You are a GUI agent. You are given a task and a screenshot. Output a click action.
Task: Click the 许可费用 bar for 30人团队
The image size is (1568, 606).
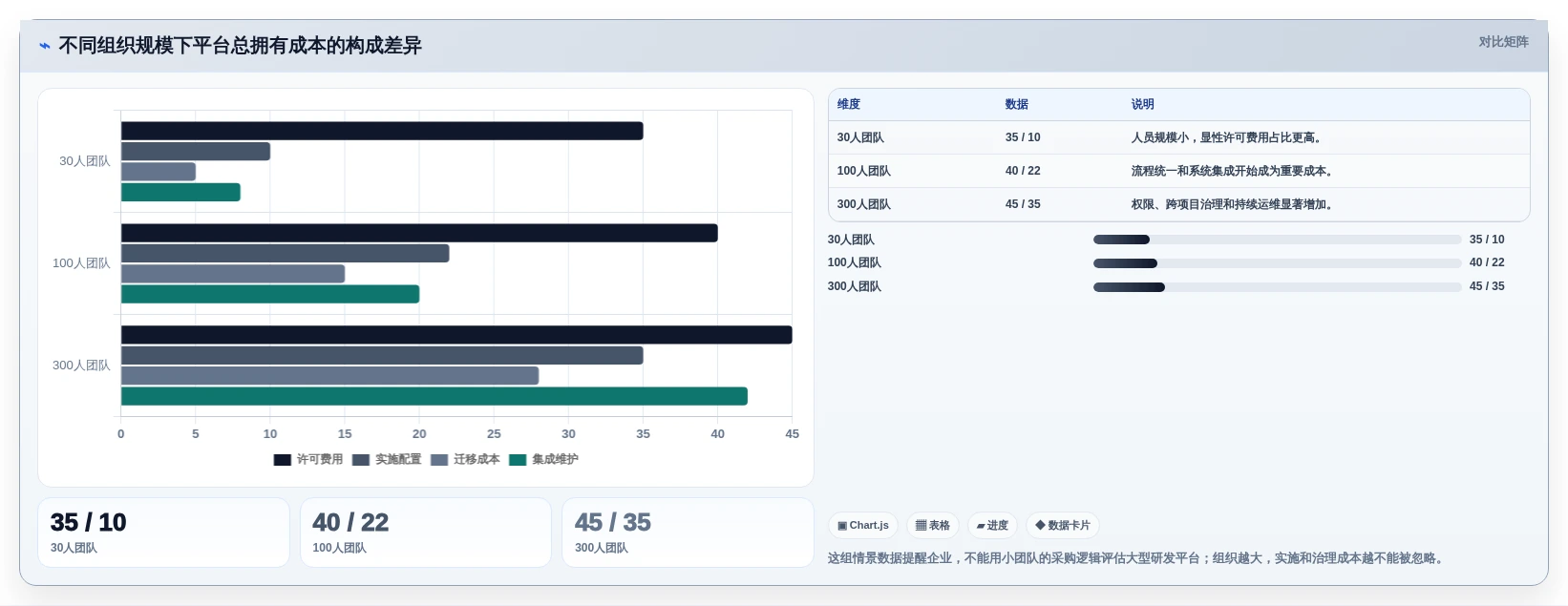(382, 131)
